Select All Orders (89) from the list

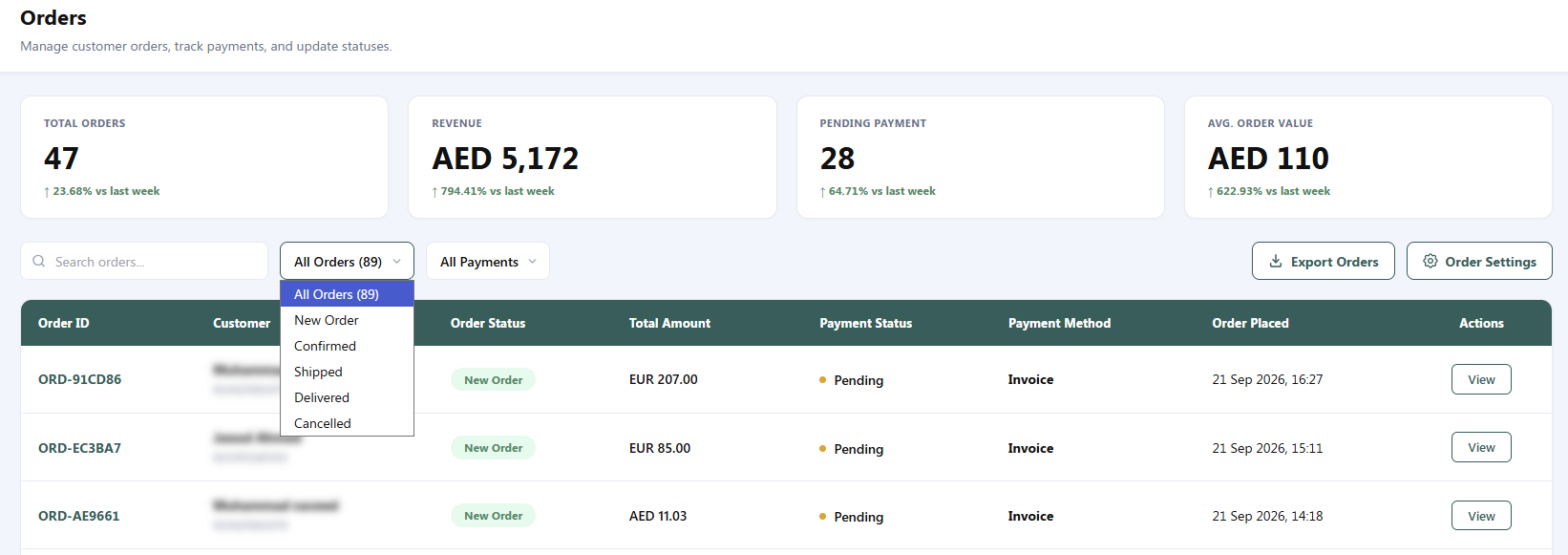pyautogui.click(x=347, y=294)
